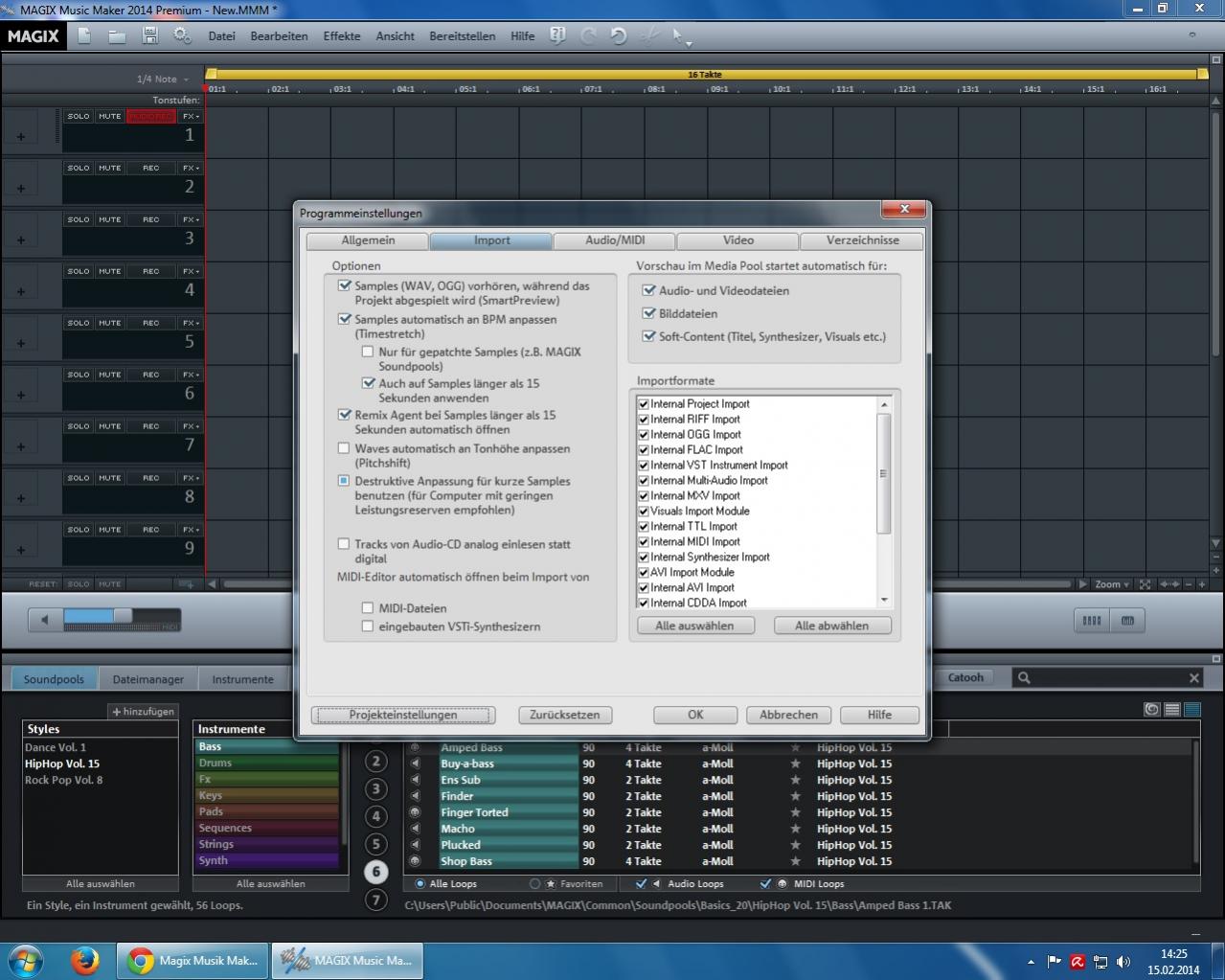The width and height of the screenshot is (1225, 980).
Task: Toggle Remix Agent bei Samples checkbox
Action: coord(344,415)
